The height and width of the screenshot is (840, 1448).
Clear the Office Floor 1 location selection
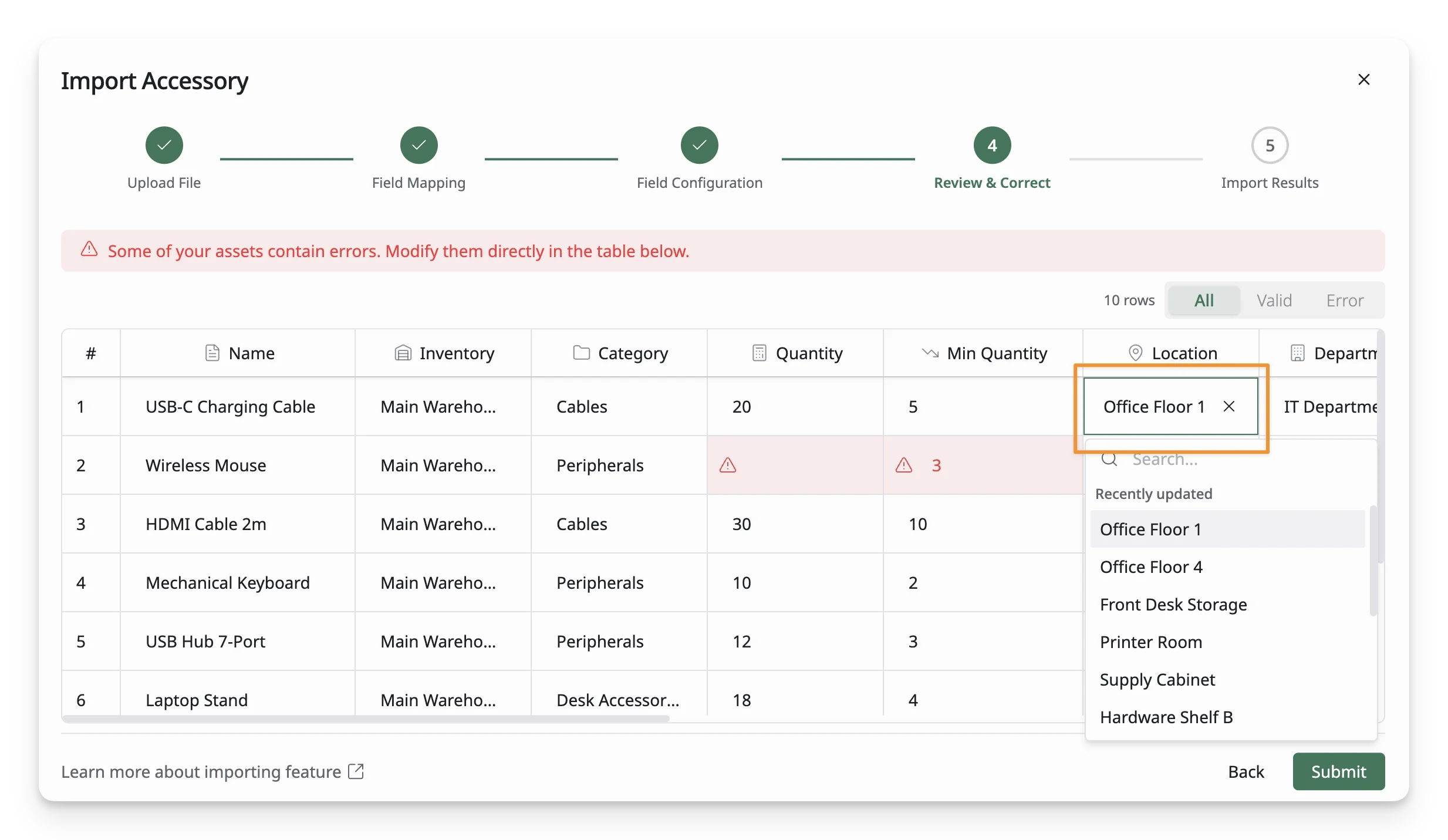1229,406
